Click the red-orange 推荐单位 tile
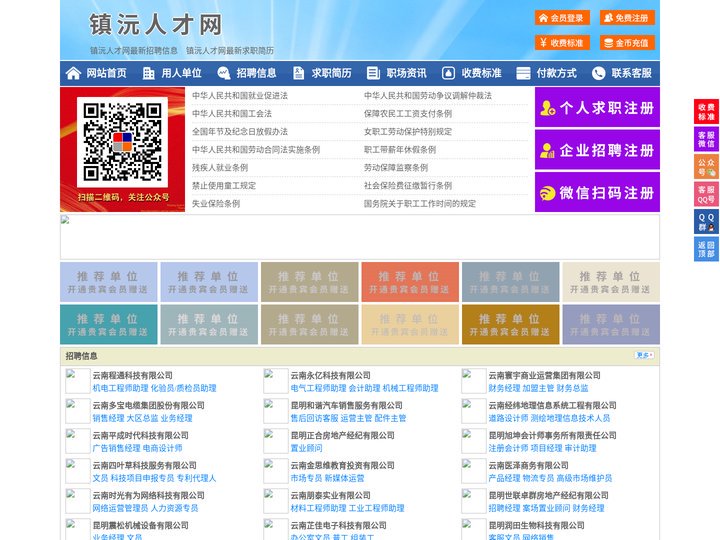This screenshot has width=720, height=540. [410, 282]
